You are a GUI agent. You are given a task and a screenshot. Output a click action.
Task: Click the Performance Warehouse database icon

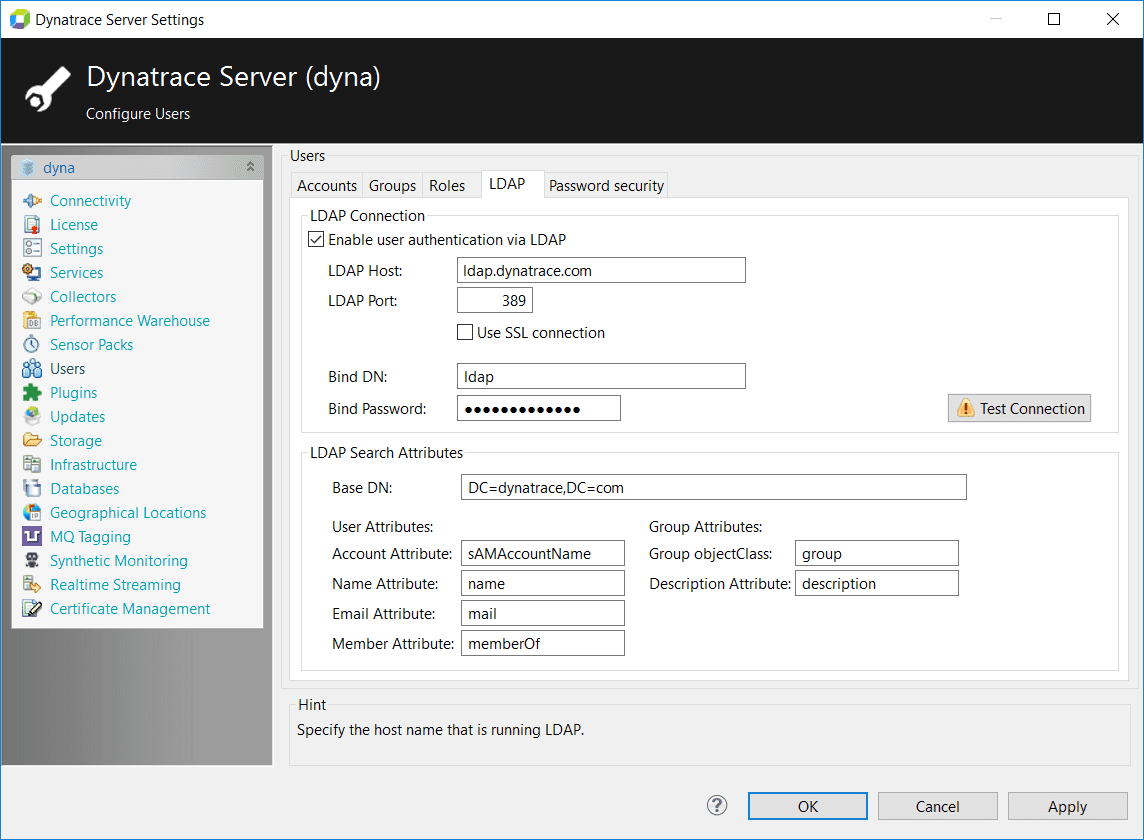click(x=32, y=320)
